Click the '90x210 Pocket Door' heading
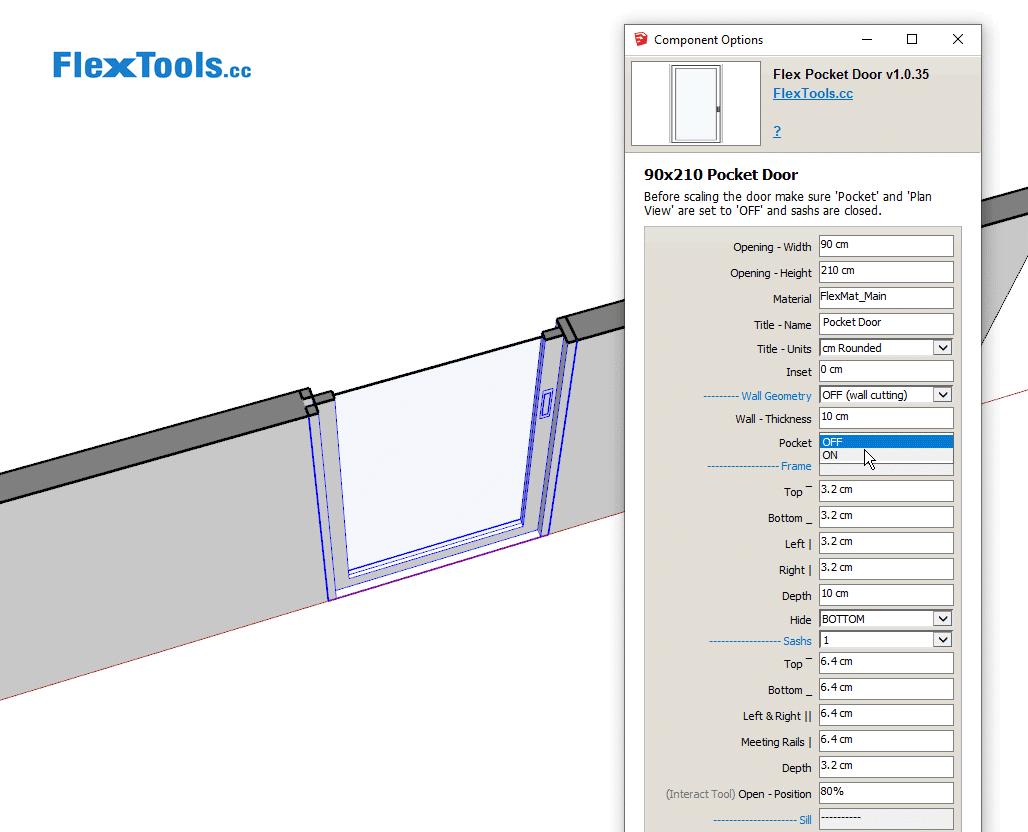The image size is (1028, 832). (721, 174)
